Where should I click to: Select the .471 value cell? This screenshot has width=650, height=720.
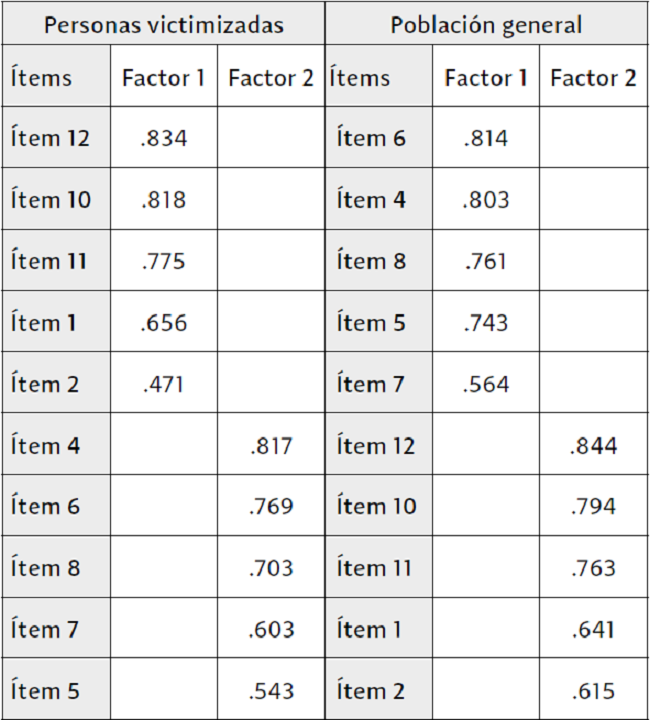pyautogui.click(x=164, y=384)
